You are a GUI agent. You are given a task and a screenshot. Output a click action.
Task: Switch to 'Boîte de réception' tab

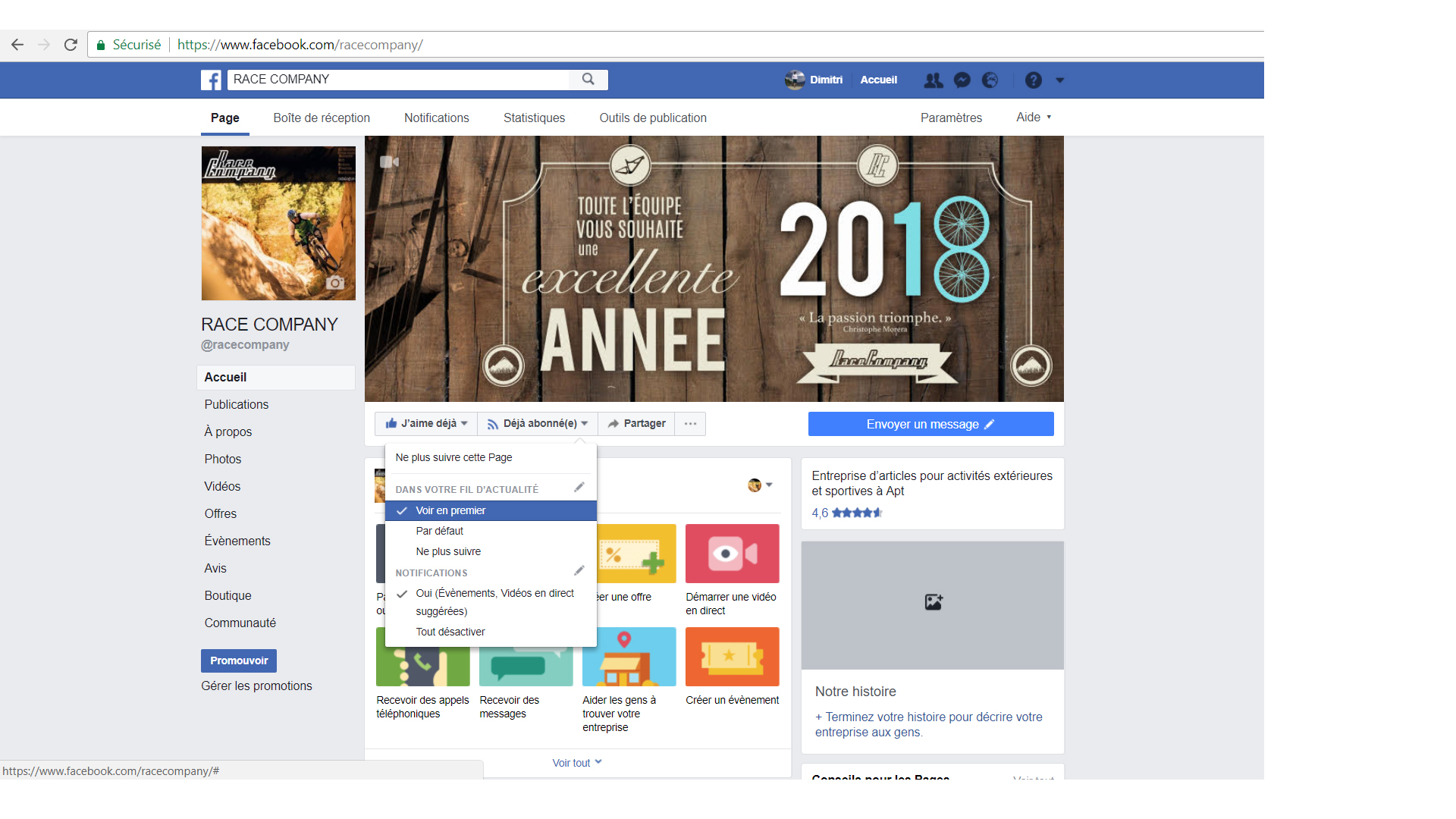click(322, 118)
